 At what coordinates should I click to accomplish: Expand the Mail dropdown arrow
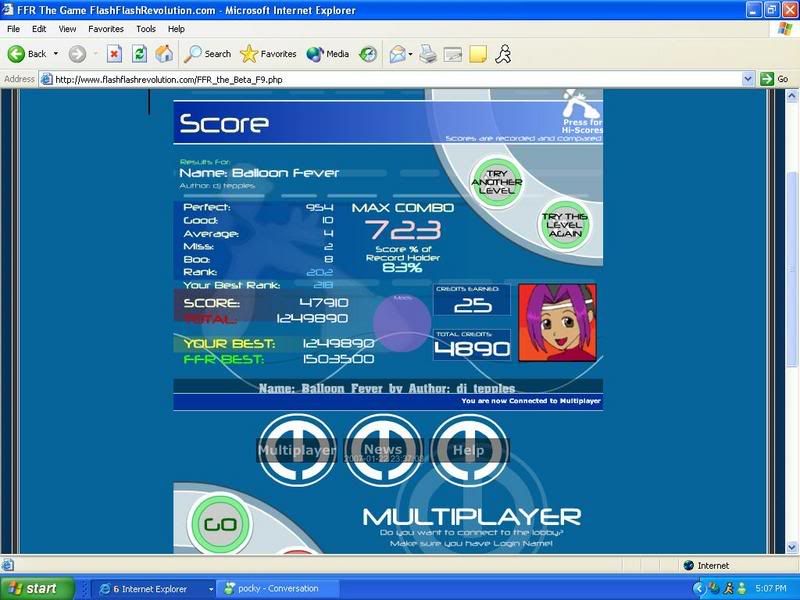tap(410, 54)
